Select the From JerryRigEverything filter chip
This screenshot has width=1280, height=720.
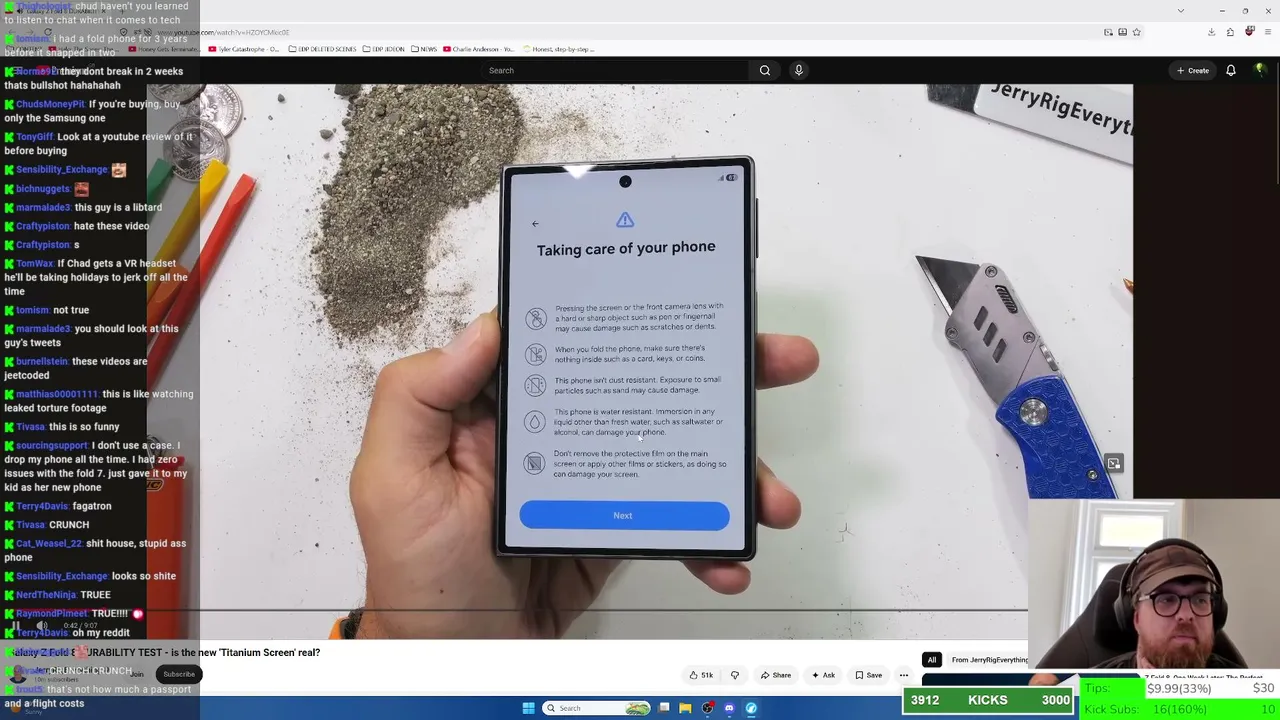pyautogui.click(x=989, y=660)
